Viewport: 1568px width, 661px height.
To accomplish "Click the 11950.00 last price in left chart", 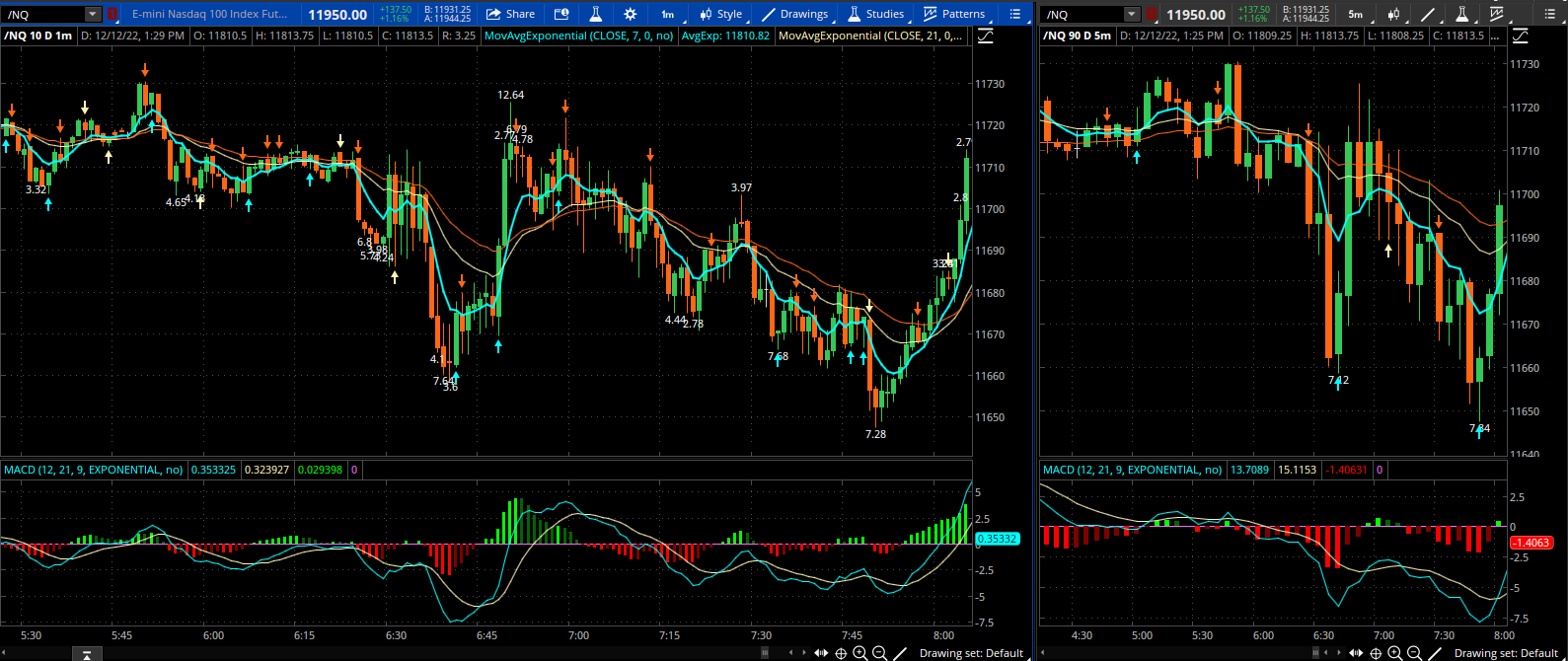I will (337, 15).
